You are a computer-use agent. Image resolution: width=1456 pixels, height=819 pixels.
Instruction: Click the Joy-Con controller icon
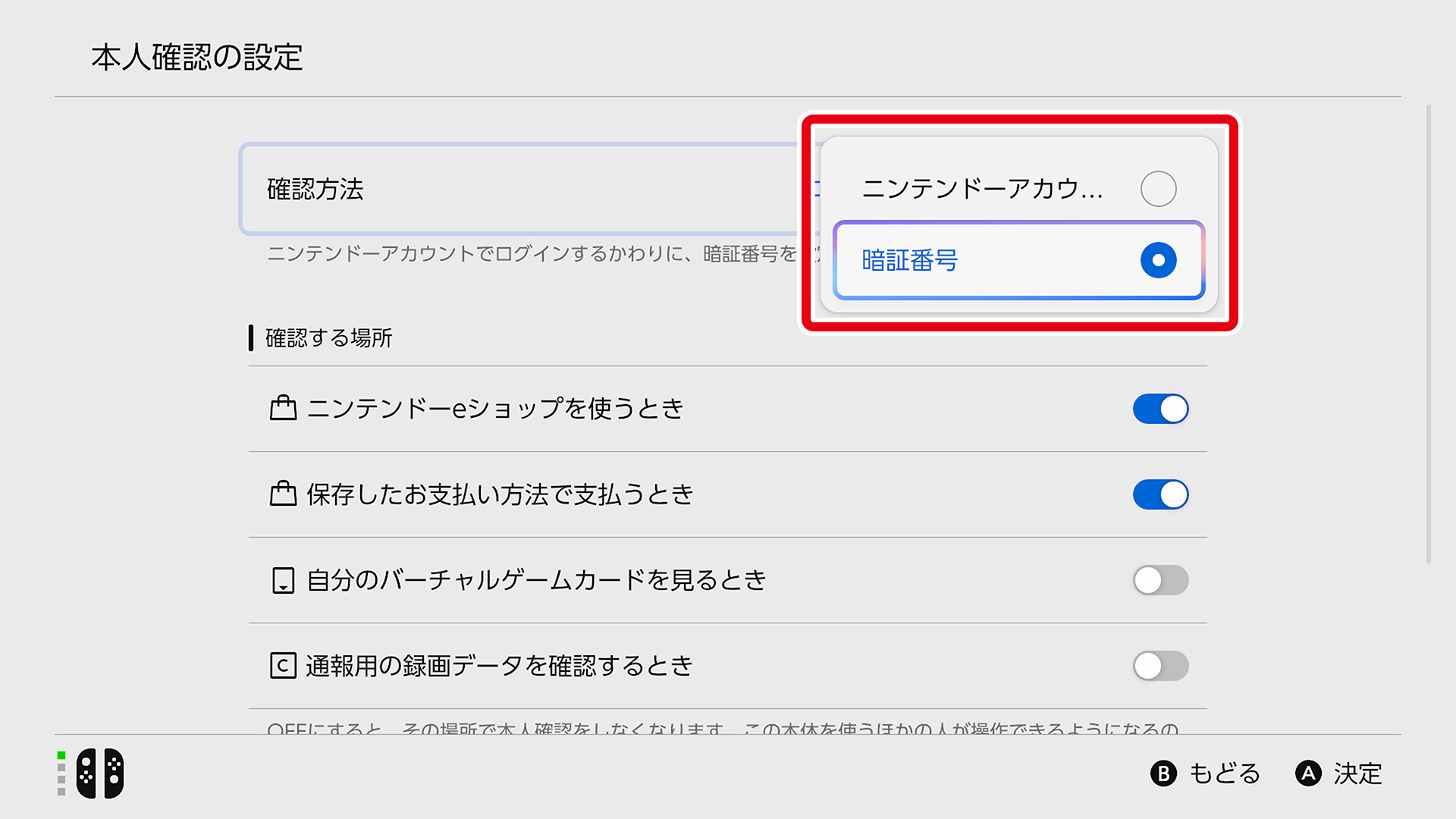pyautogui.click(x=100, y=773)
